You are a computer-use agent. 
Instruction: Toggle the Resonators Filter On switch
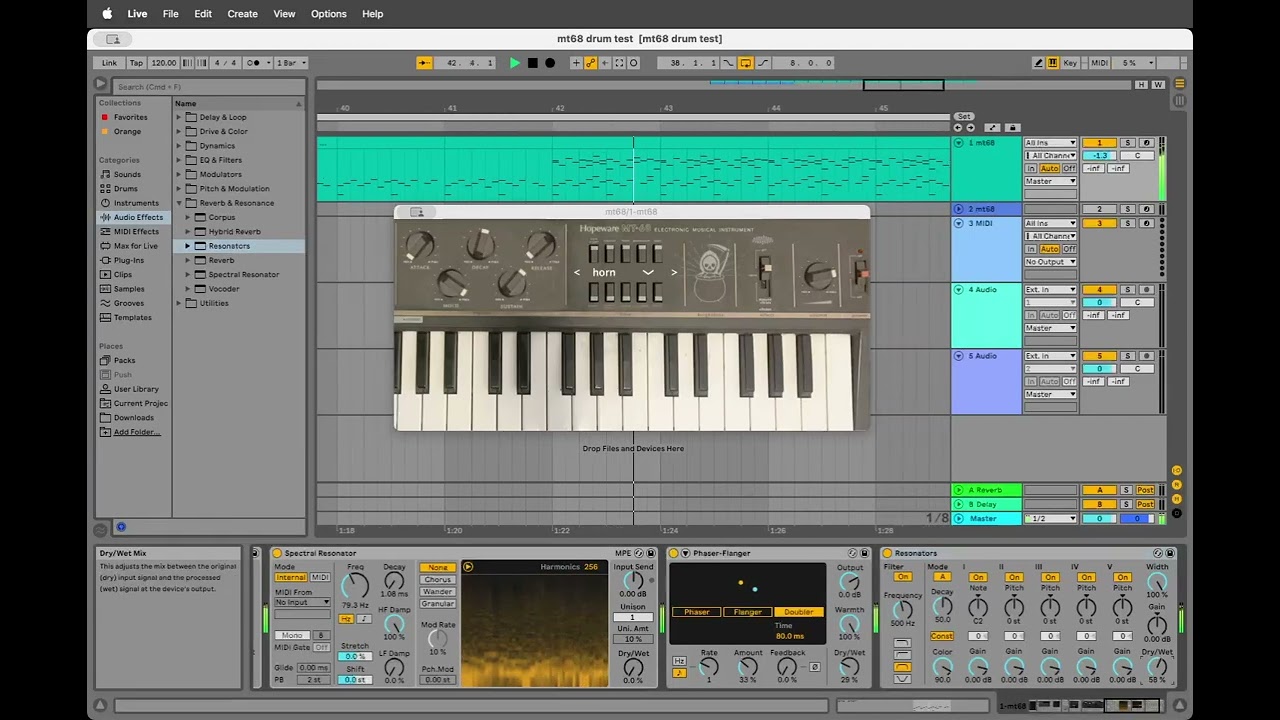(903, 577)
